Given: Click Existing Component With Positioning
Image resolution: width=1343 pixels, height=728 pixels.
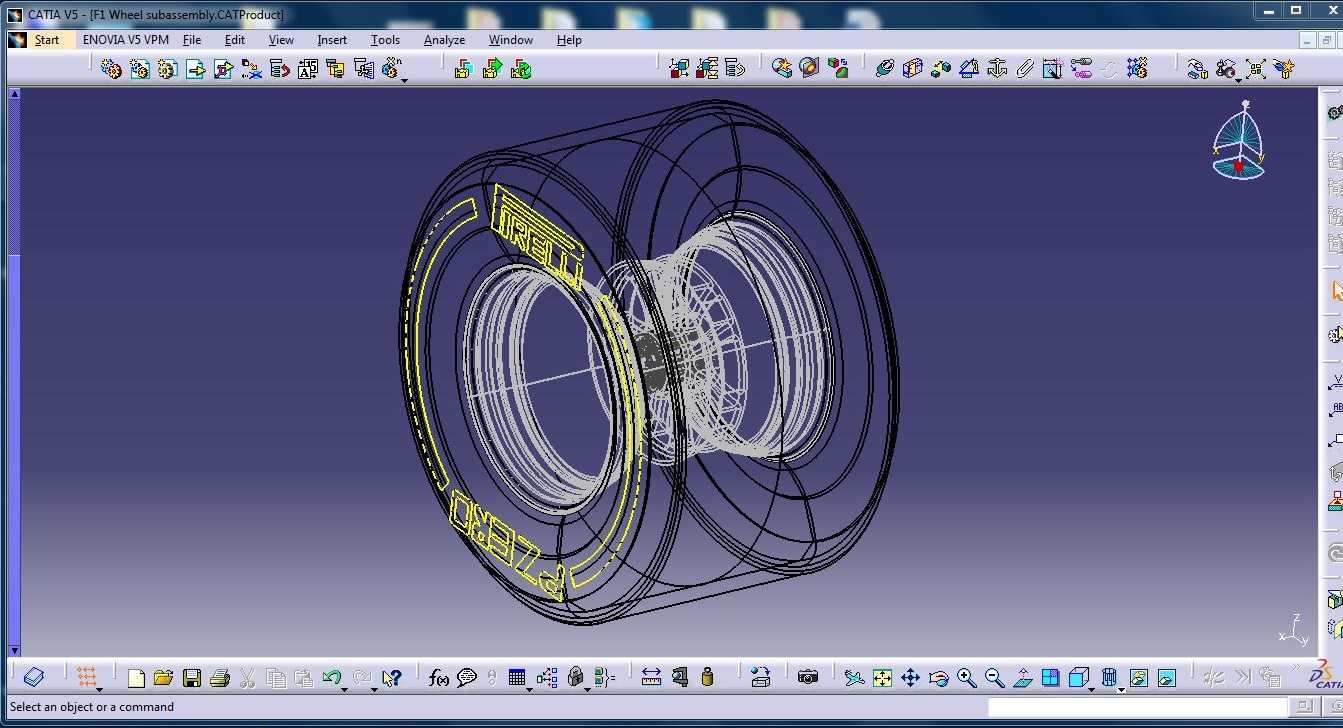Looking at the screenshot, I should 224,68.
